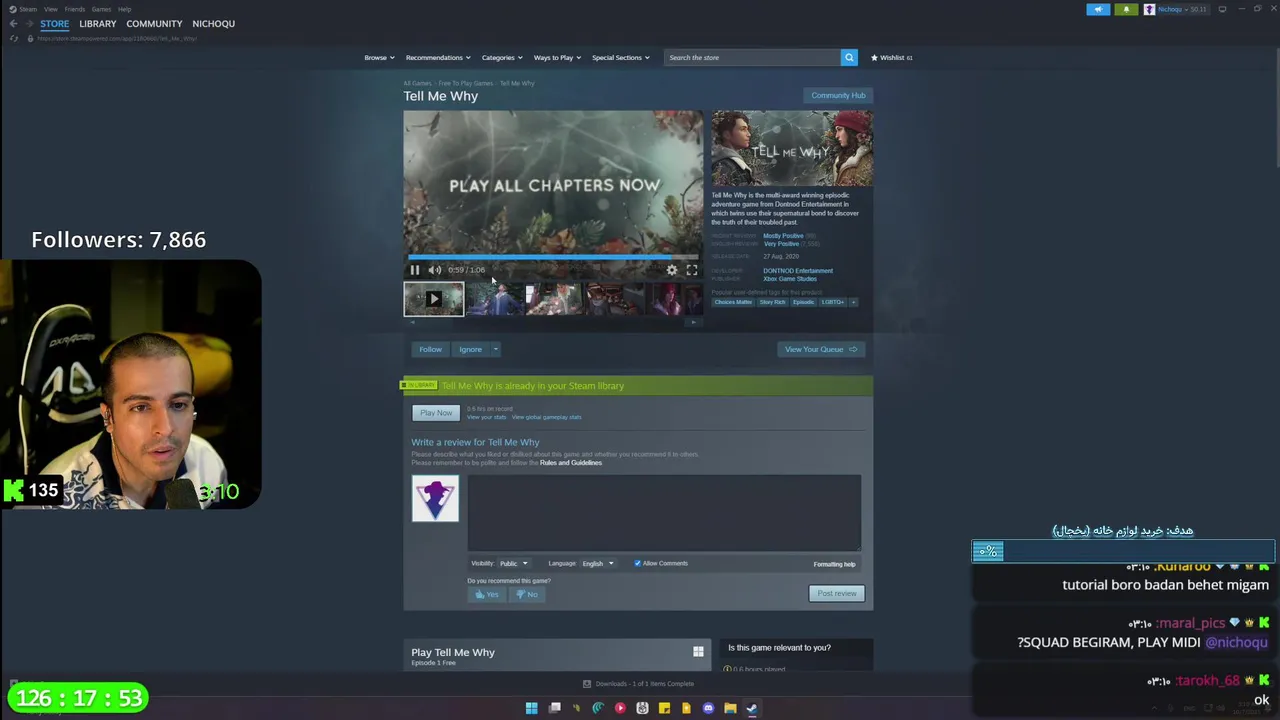Image resolution: width=1280 pixels, height=720 pixels.
Task: Open the Rules and Guidelines link
Action: click(x=571, y=463)
